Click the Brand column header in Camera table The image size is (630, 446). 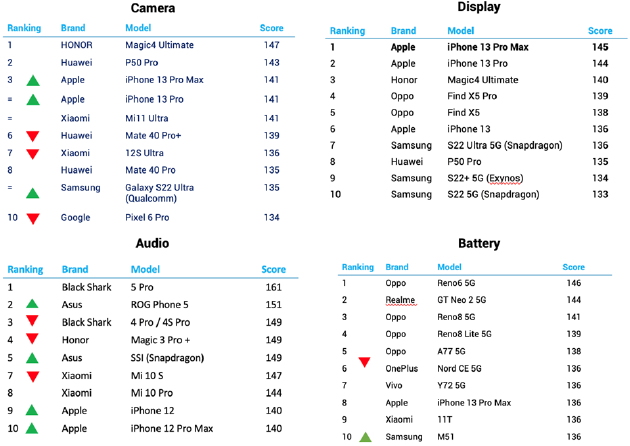click(x=73, y=28)
